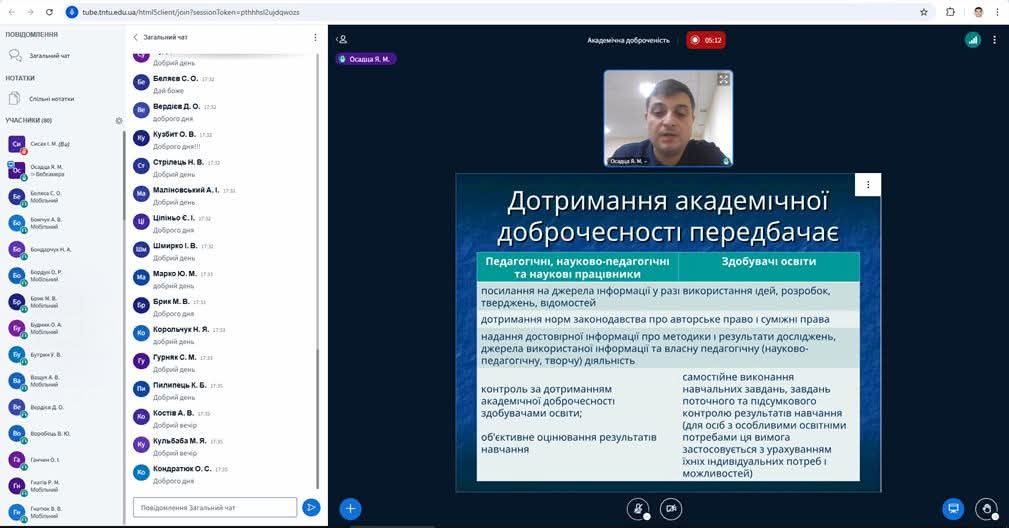This screenshot has height=528, width=1009.
Task: Open the participants settings gear
Action: pyautogui.click(x=118, y=120)
